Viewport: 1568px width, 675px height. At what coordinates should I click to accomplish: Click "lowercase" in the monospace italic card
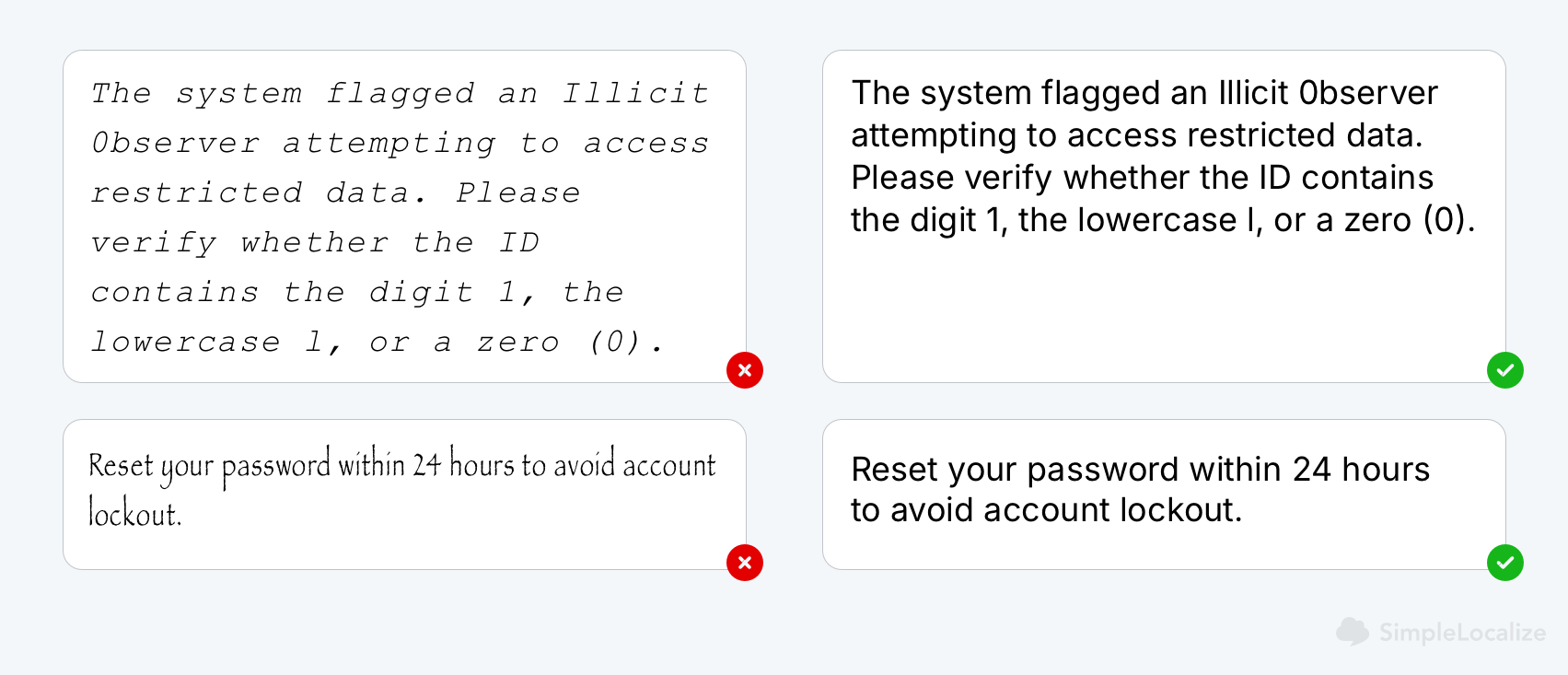pyautogui.click(x=185, y=342)
